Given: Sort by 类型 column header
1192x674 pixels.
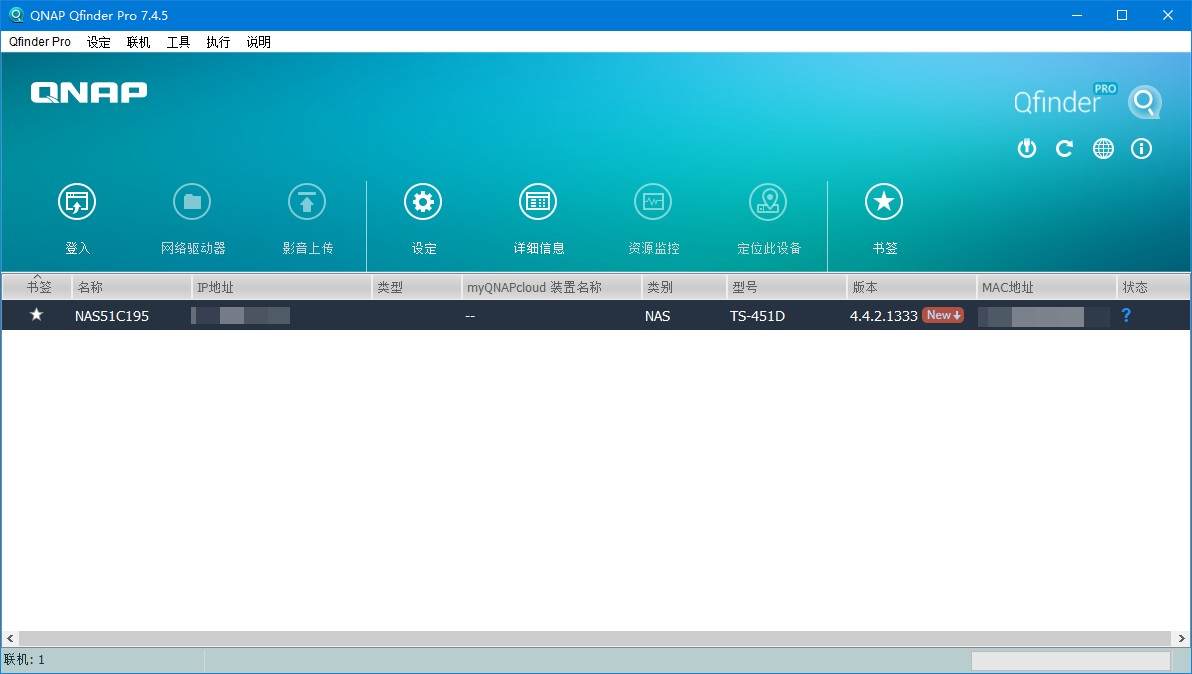Looking at the screenshot, I should pyautogui.click(x=417, y=287).
